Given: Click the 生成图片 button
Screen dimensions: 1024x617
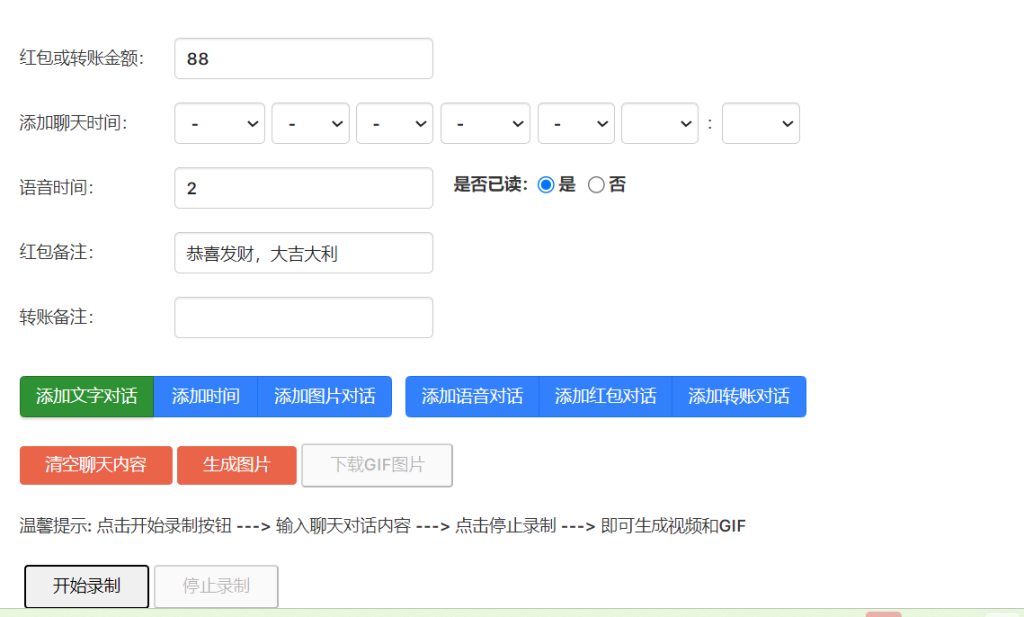Looking at the screenshot, I should pos(236,465).
